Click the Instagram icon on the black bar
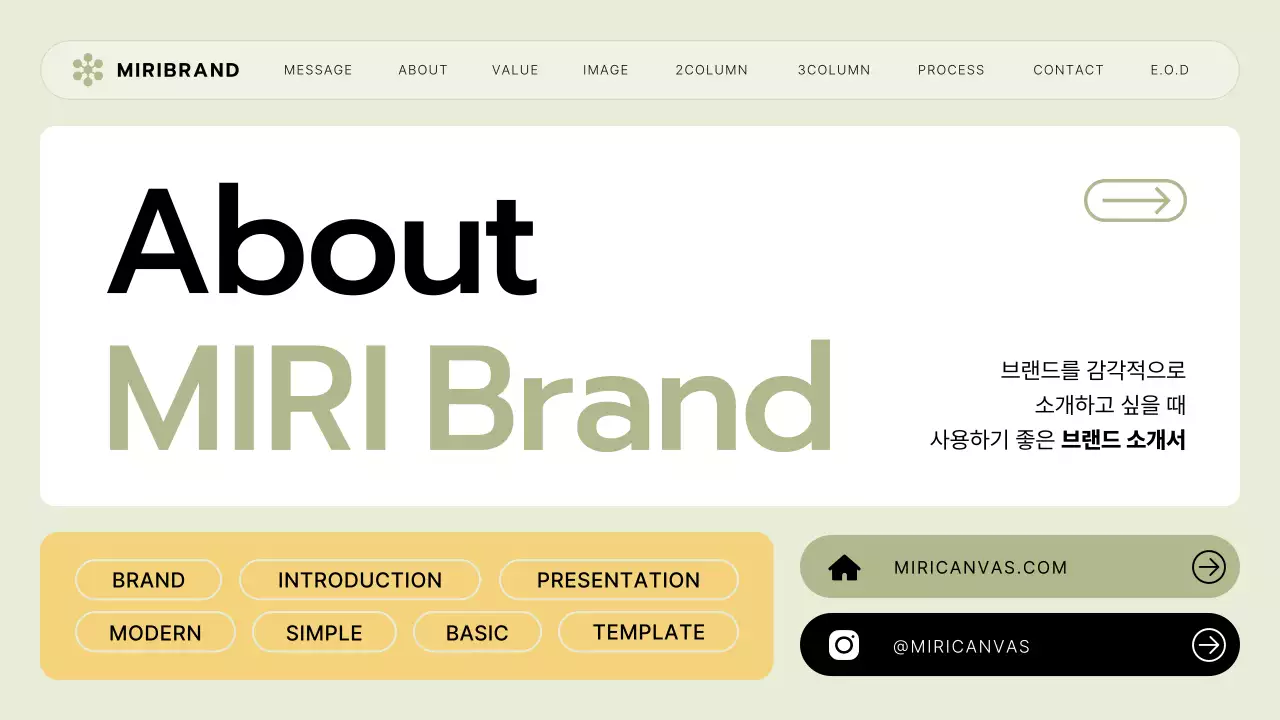Image resolution: width=1280 pixels, height=720 pixels. tap(842, 645)
